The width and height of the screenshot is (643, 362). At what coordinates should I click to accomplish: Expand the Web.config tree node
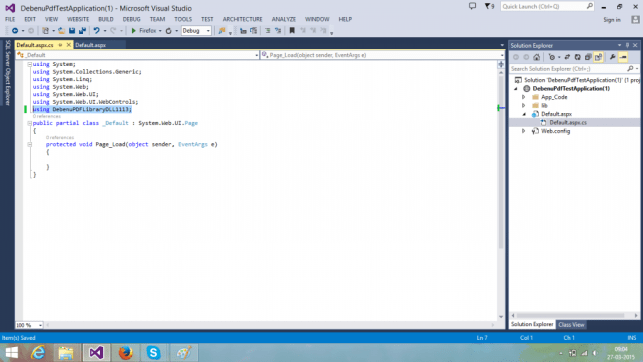(x=524, y=131)
